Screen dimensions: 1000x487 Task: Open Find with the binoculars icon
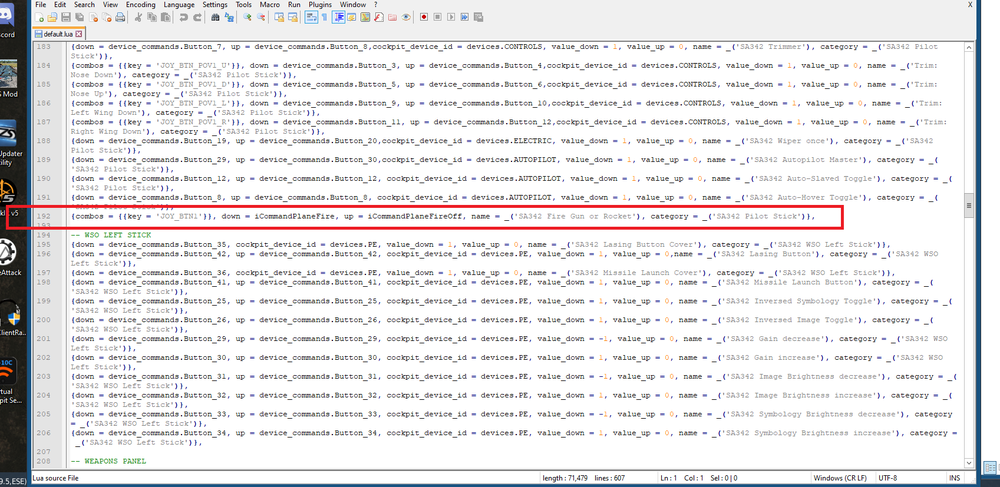[x=214, y=18]
